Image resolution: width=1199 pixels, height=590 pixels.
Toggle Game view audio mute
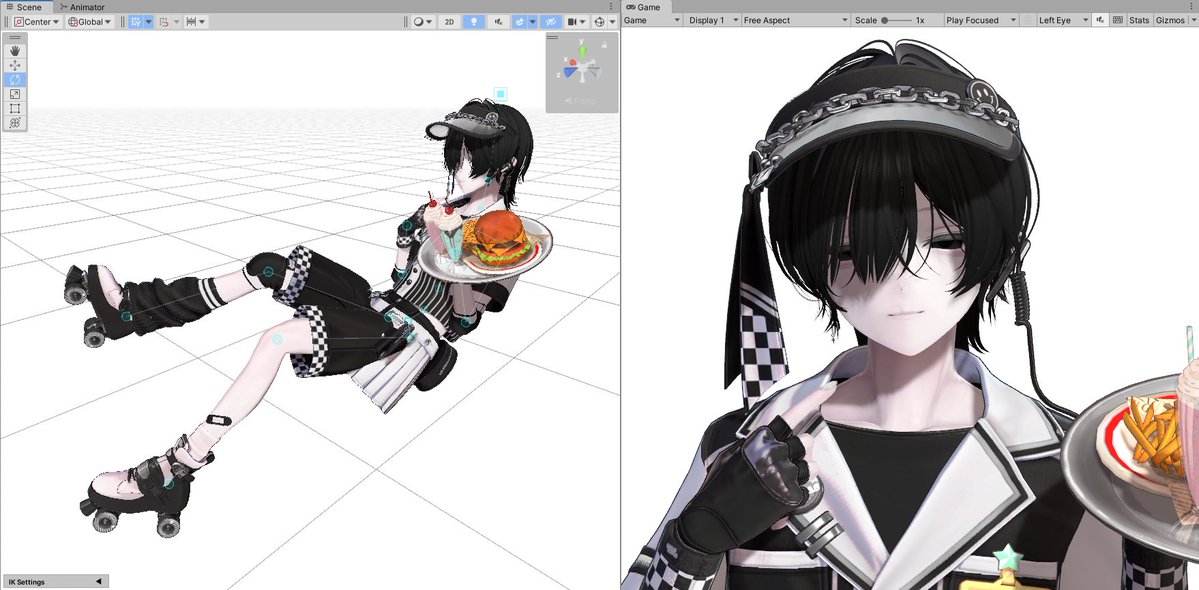(1100, 21)
